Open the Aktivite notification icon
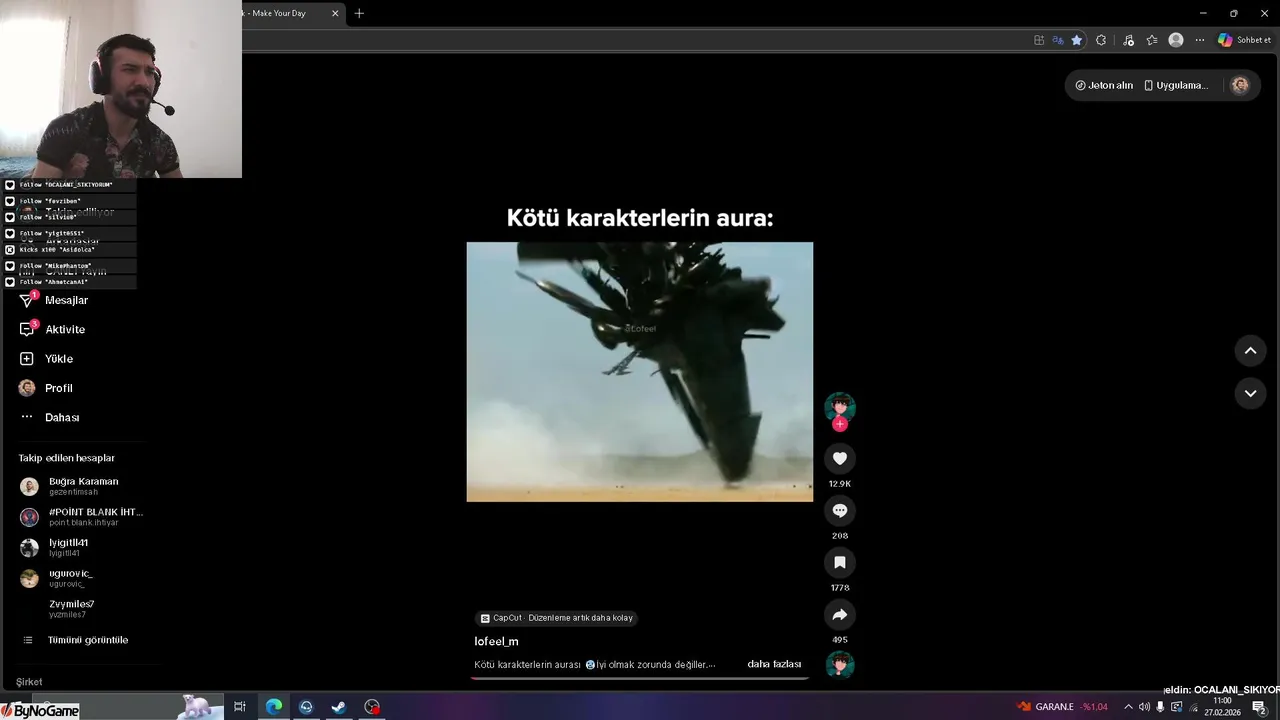 click(x=27, y=329)
